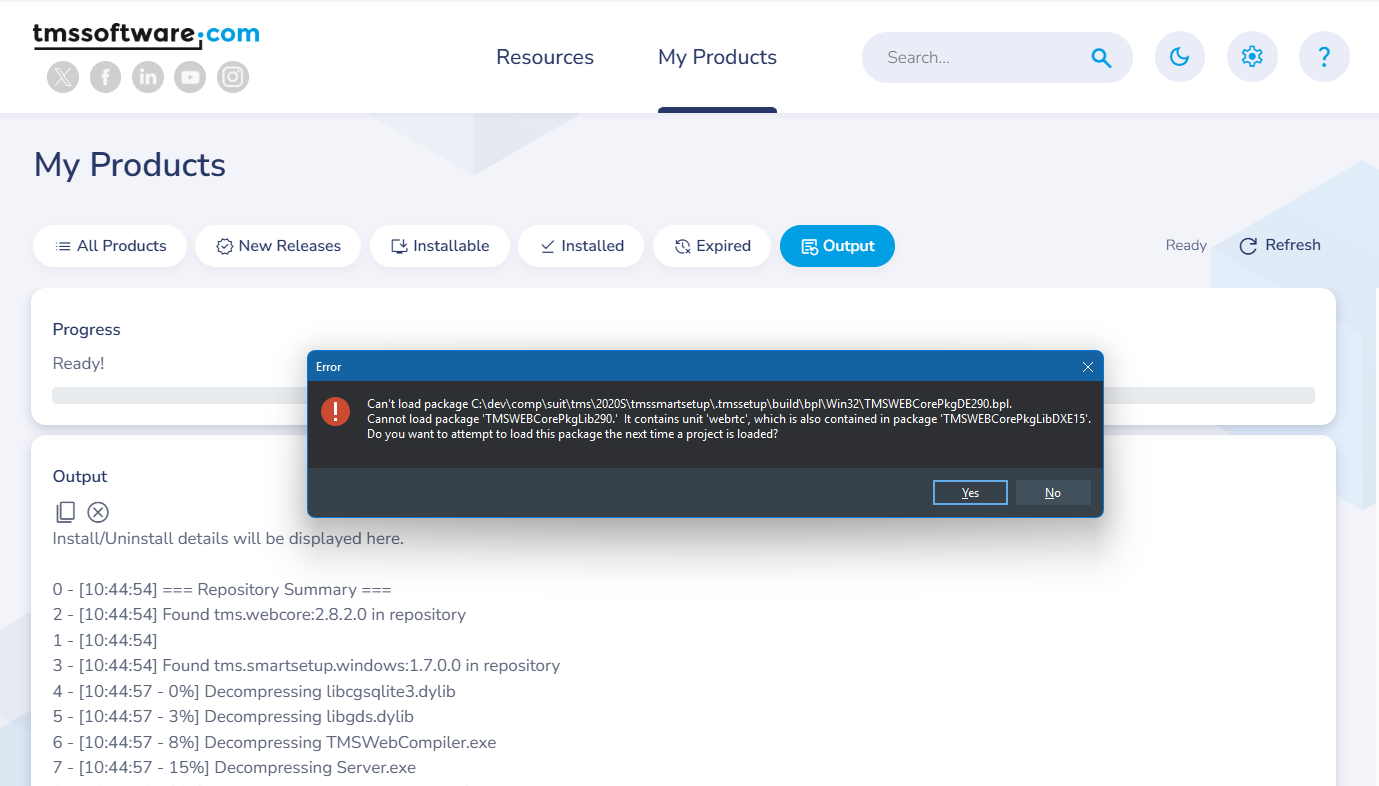Show the All Products tab
The image size is (1379, 786).
pos(110,246)
